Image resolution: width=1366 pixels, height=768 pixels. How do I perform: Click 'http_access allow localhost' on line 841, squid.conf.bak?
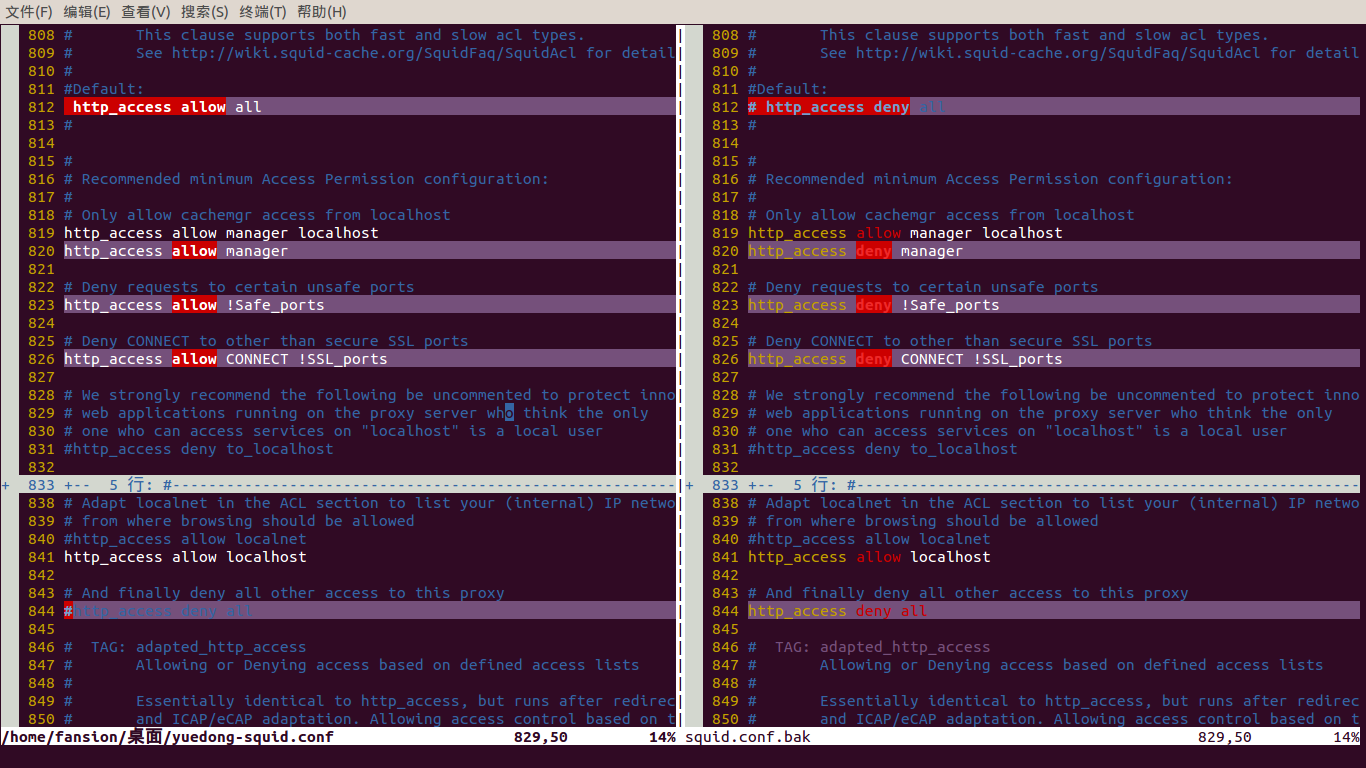click(869, 557)
